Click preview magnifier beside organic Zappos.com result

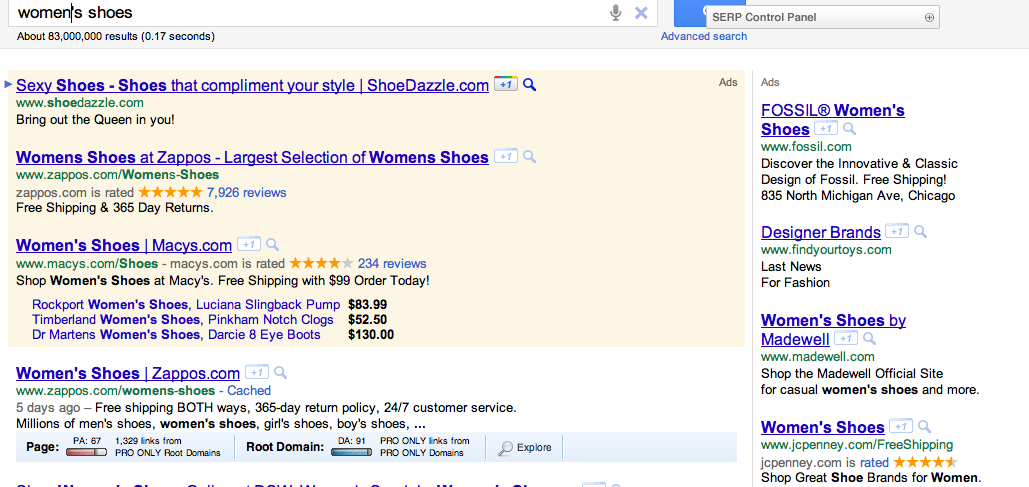click(280, 373)
